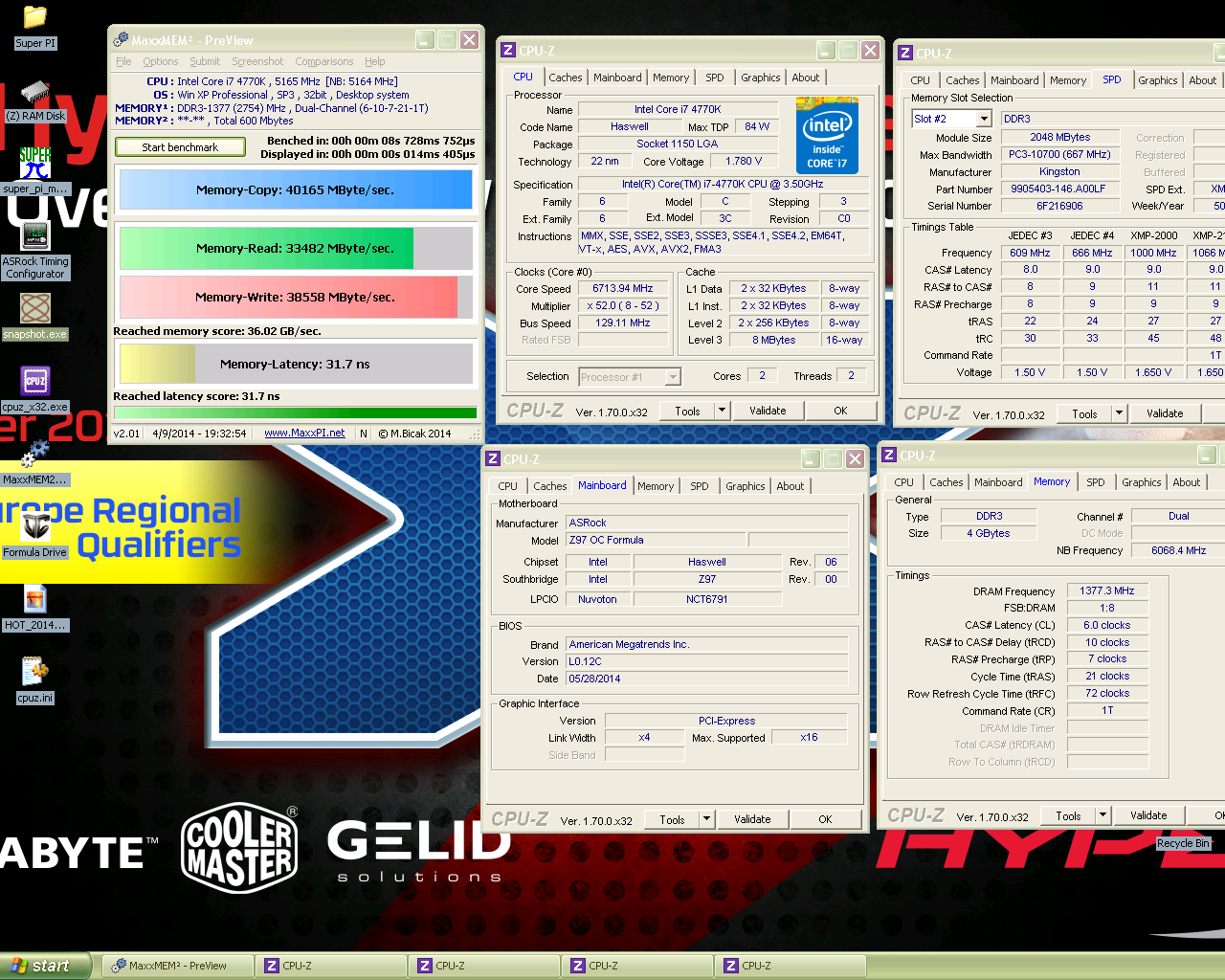Click the Windows Start button

(45, 966)
